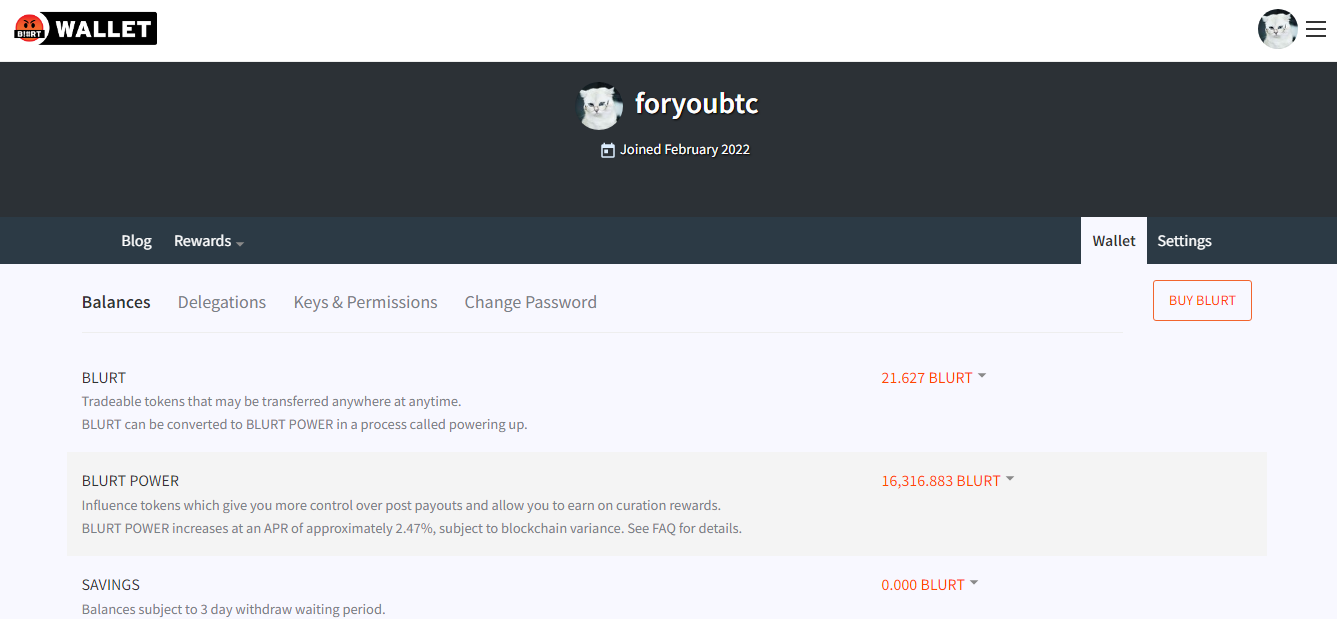Screen dimensions: 1337x619
Task: Expand the Rewards dropdown menu
Action: (209, 241)
